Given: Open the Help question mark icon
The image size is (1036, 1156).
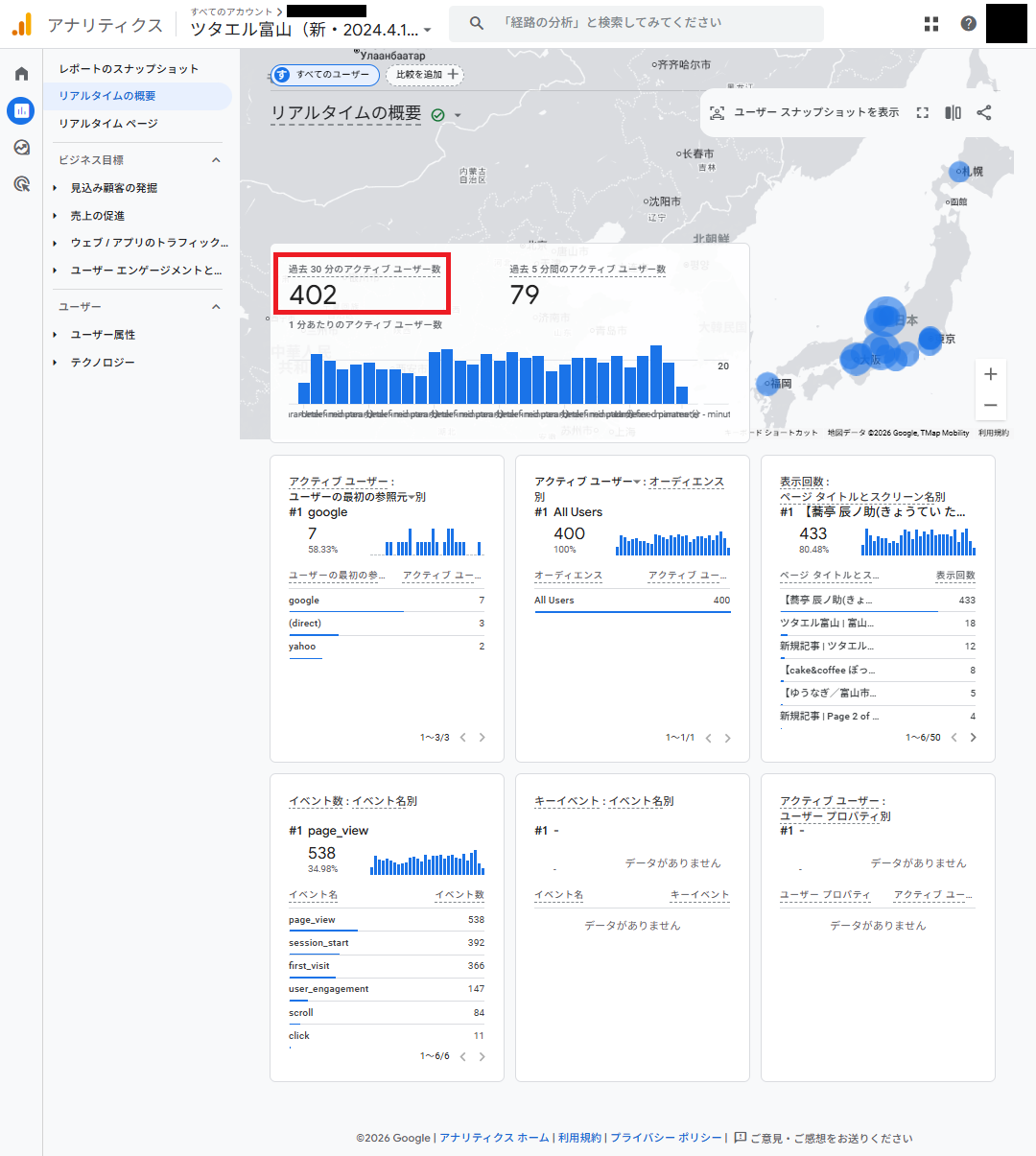Looking at the screenshot, I should (x=968, y=24).
